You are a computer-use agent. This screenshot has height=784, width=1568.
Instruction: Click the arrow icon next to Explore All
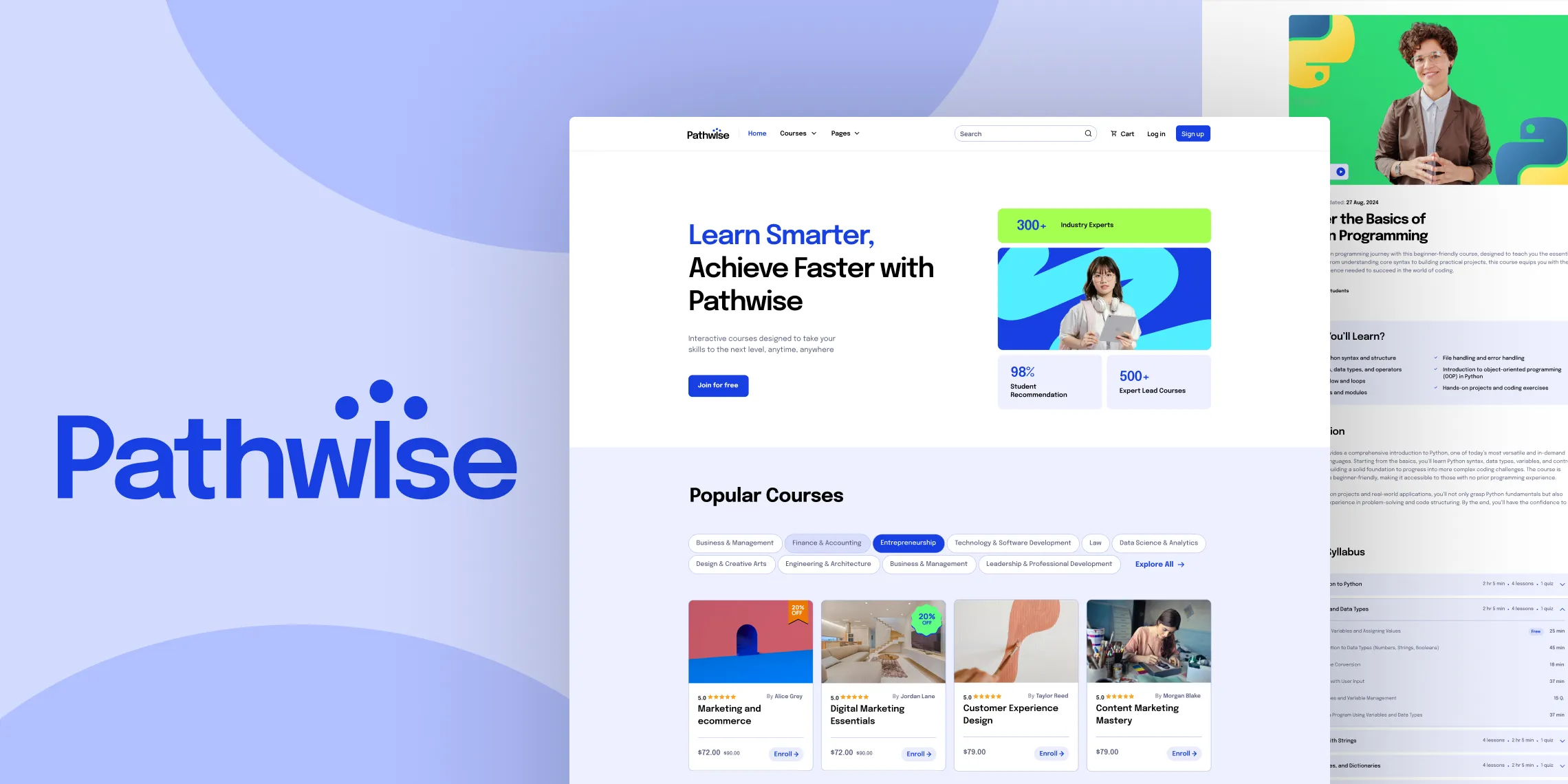(1182, 564)
